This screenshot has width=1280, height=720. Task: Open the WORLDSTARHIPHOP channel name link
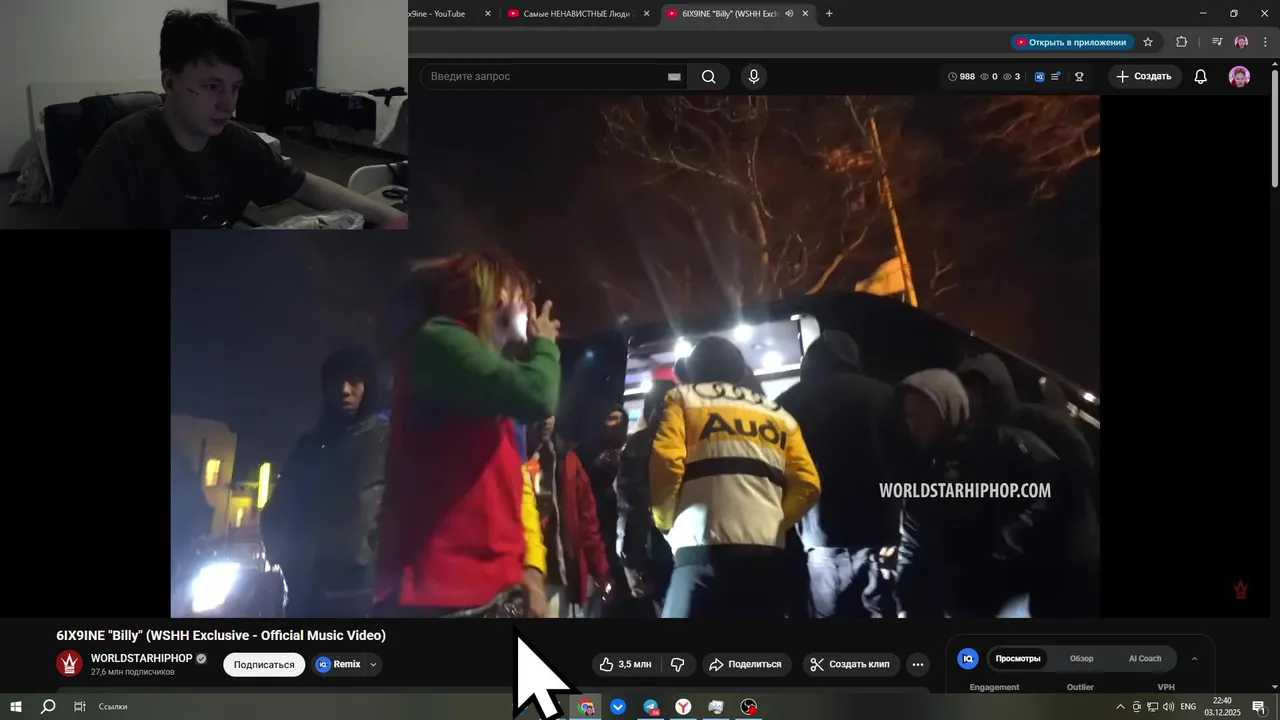141,658
